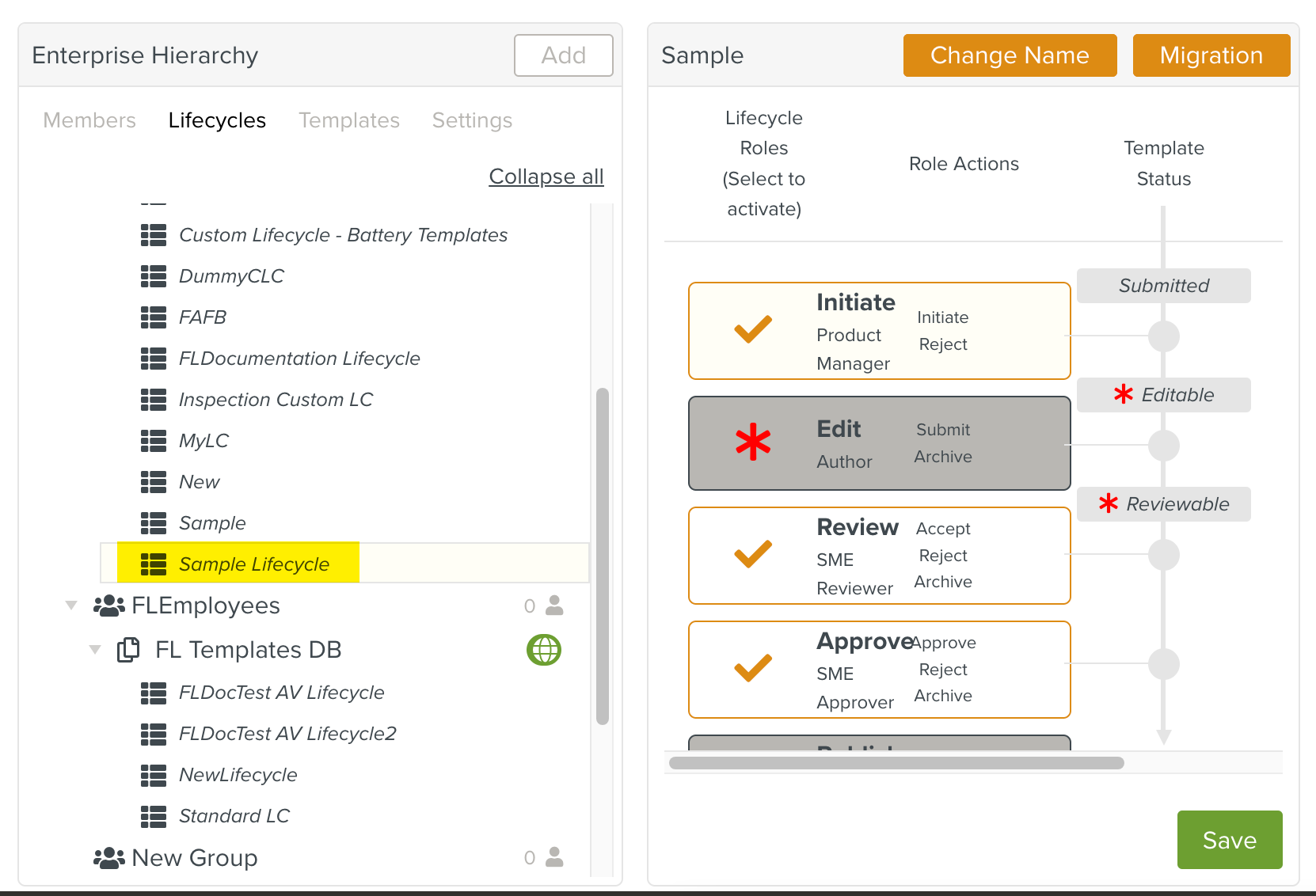
Task: Click the Change Name button
Action: pyautogui.click(x=1010, y=55)
